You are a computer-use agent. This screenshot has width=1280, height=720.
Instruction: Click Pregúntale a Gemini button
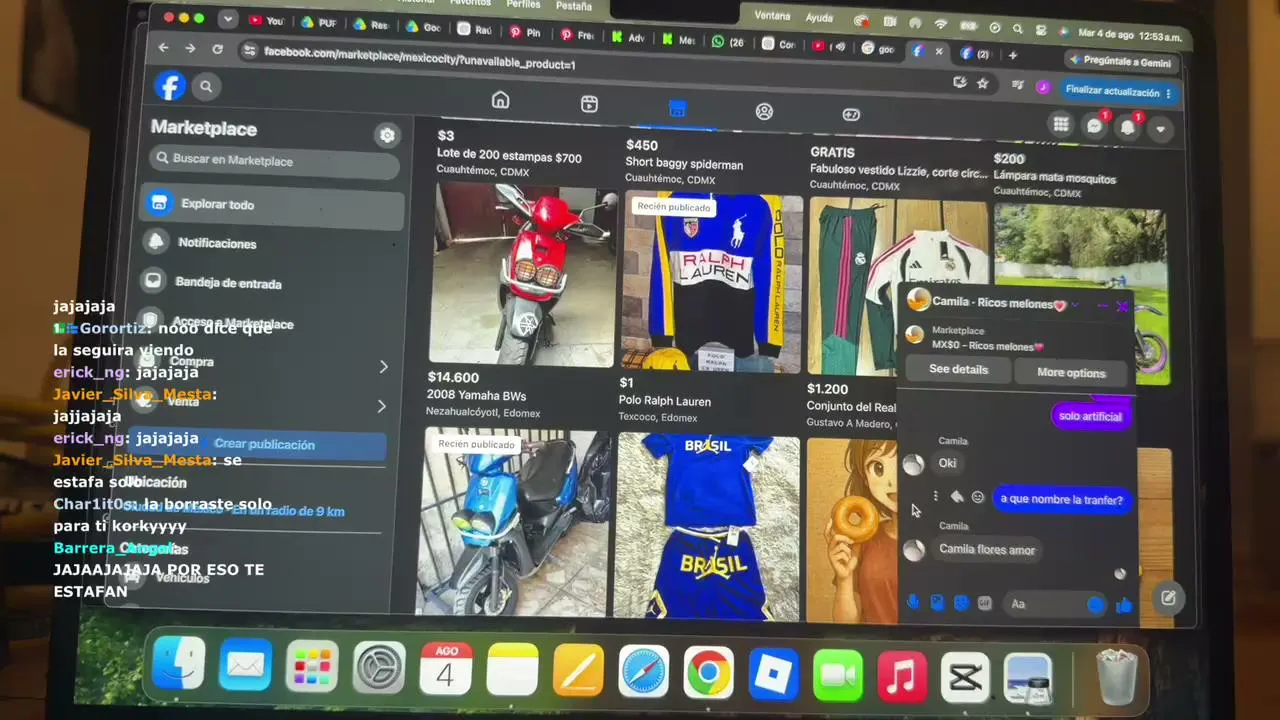click(x=1120, y=62)
